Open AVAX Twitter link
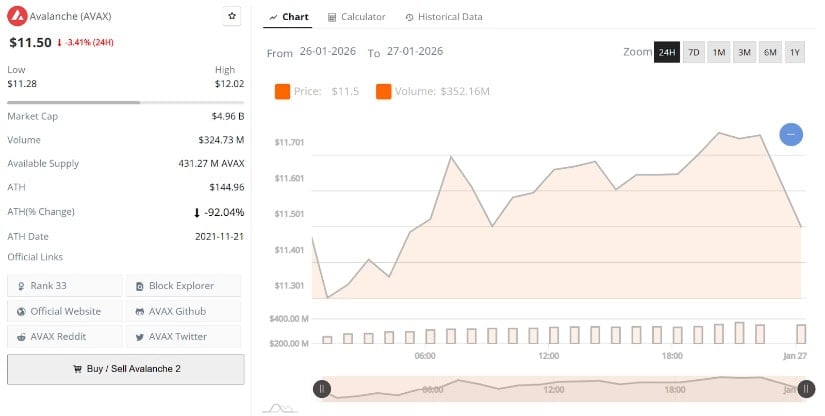825x416 pixels. pos(183,336)
